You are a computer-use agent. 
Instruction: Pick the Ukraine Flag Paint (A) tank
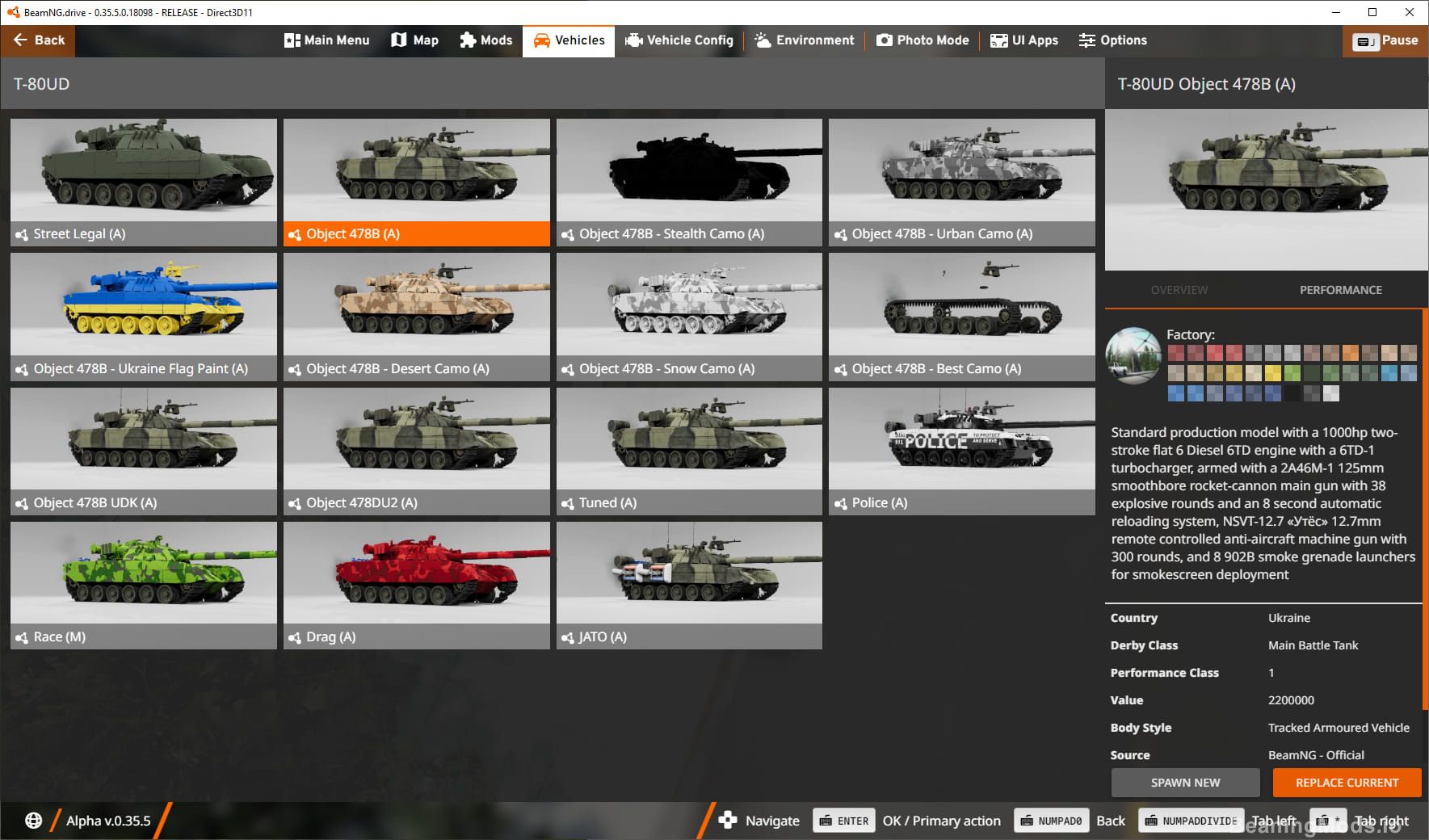pos(144,317)
